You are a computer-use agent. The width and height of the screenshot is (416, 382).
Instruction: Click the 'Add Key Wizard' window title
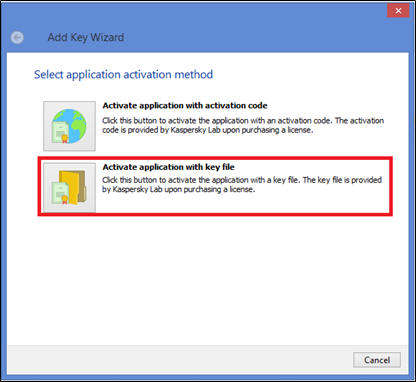pos(86,37)
